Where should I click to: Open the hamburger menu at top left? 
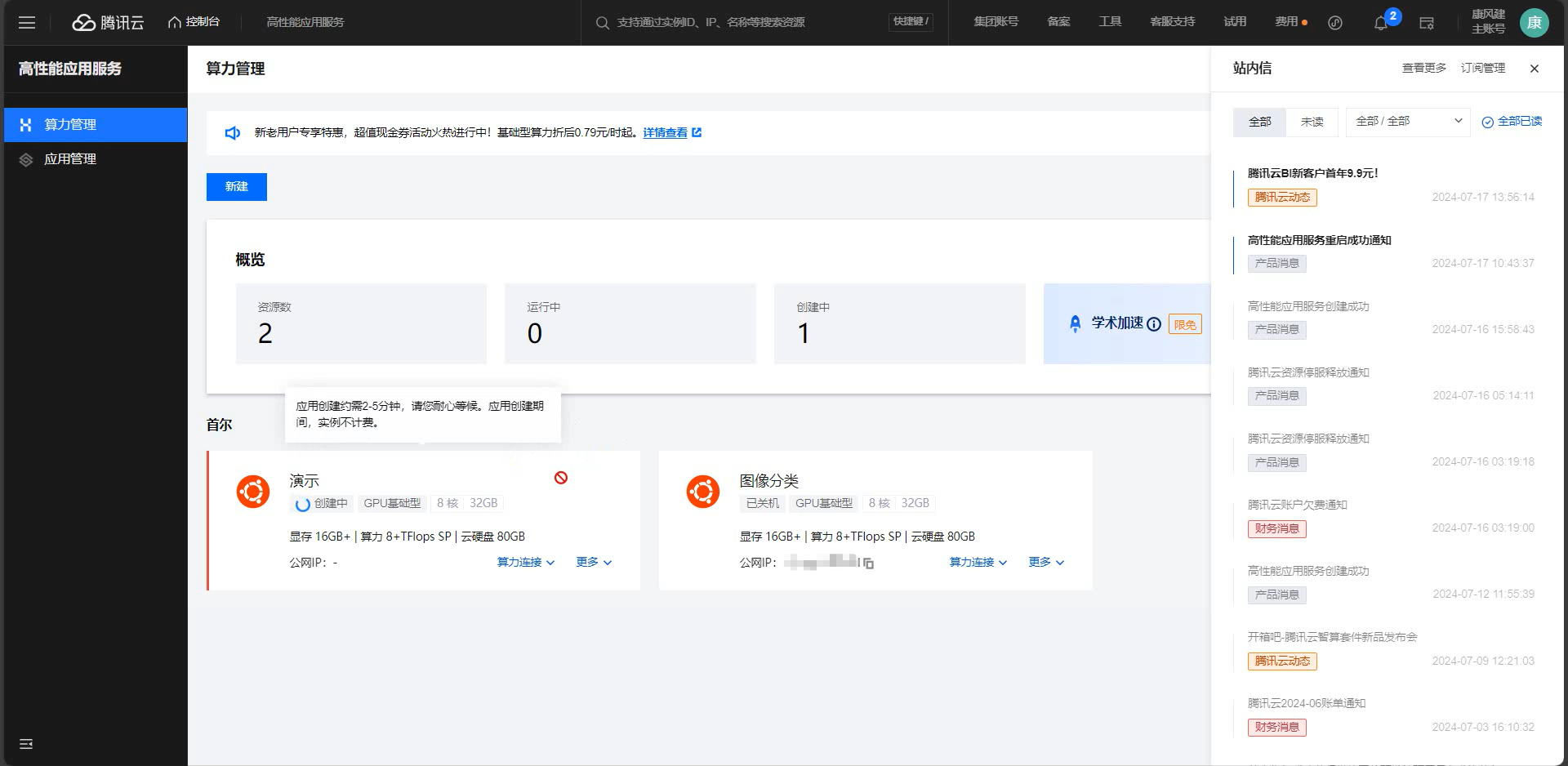[27, 23]
